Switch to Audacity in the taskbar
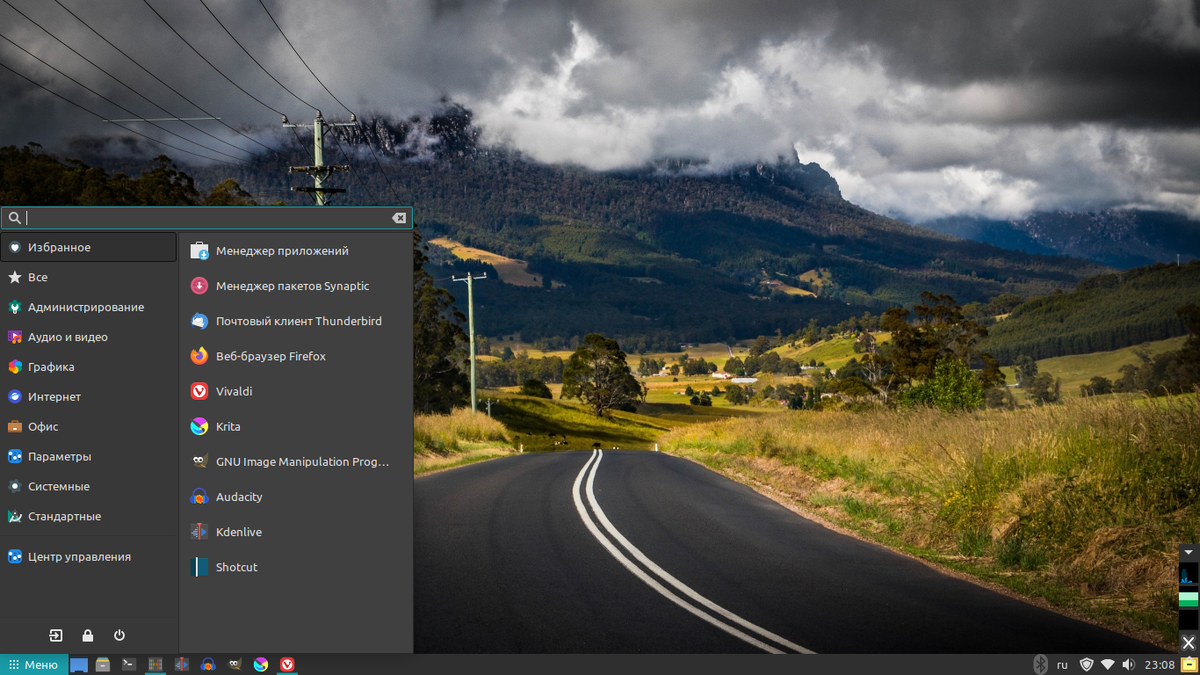 click(208, 664)
